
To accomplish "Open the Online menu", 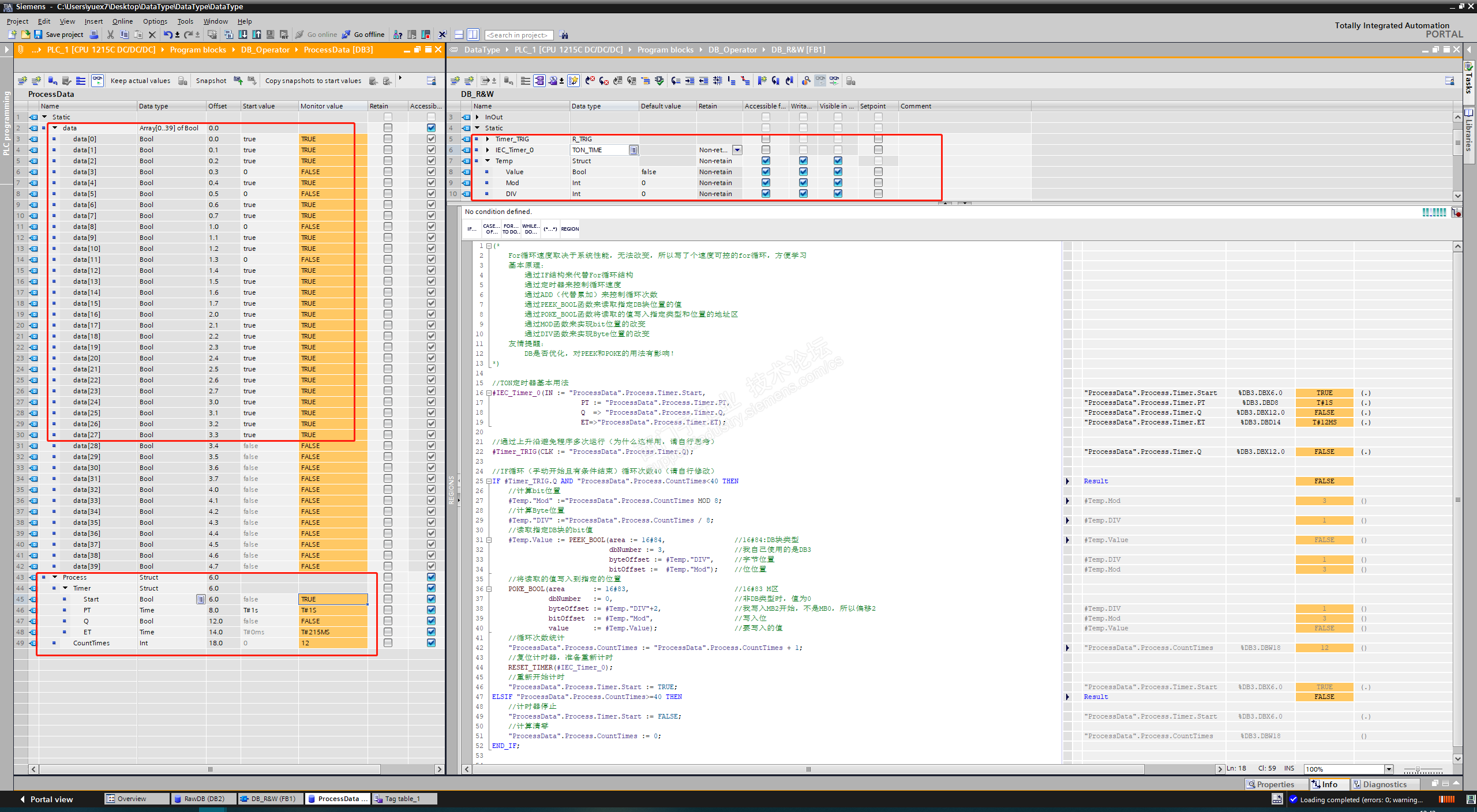I will [x=122, y=21].
